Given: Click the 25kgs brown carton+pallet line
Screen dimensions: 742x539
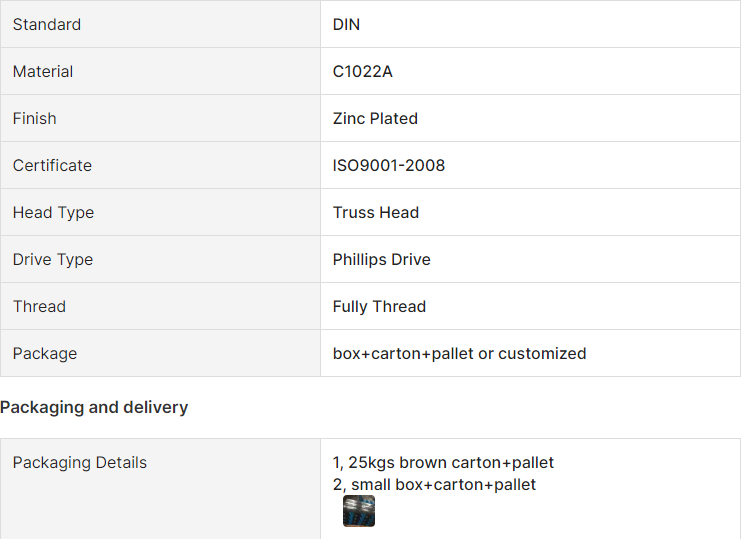Looking at the screenshot, I should coord(443,462).
